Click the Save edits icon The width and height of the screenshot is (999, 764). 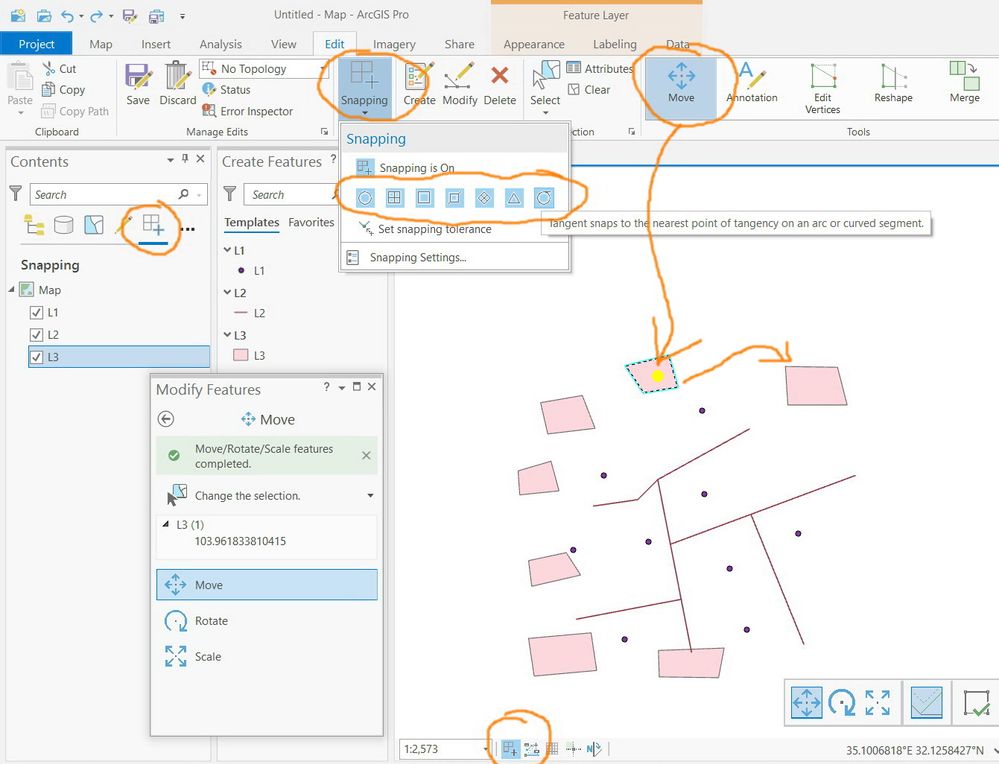point(138,83)
